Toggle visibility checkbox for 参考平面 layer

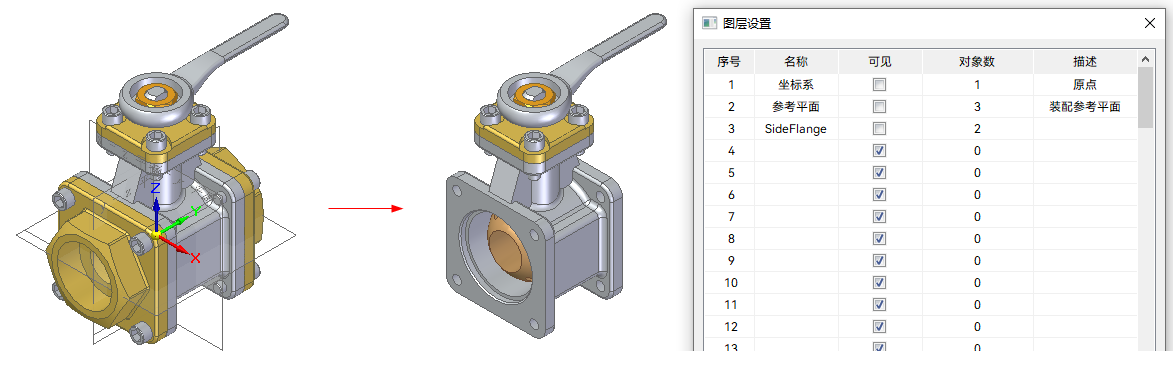pyautogui.click(x=879, y=107)
